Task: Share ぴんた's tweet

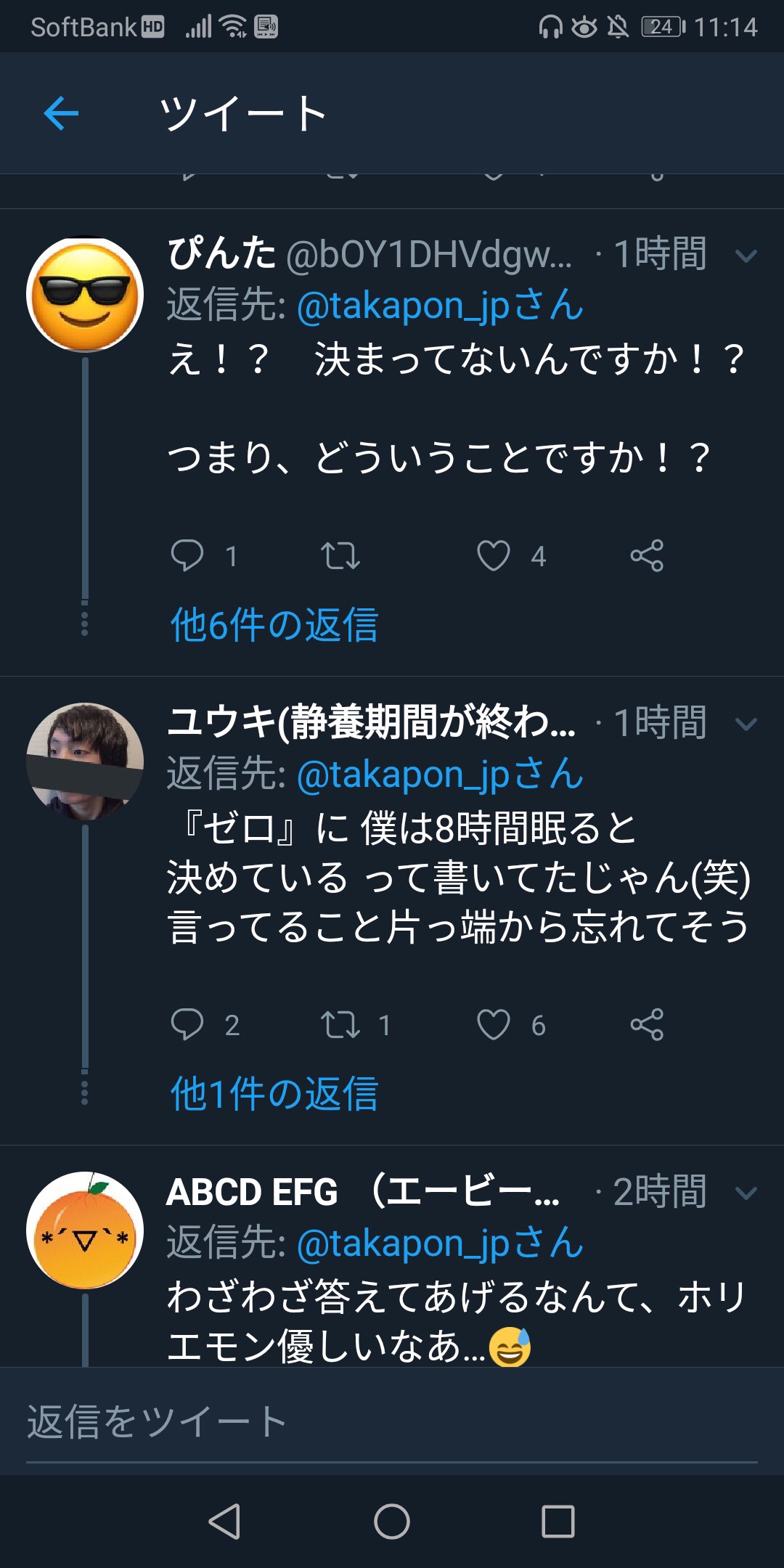Action: 647,556
